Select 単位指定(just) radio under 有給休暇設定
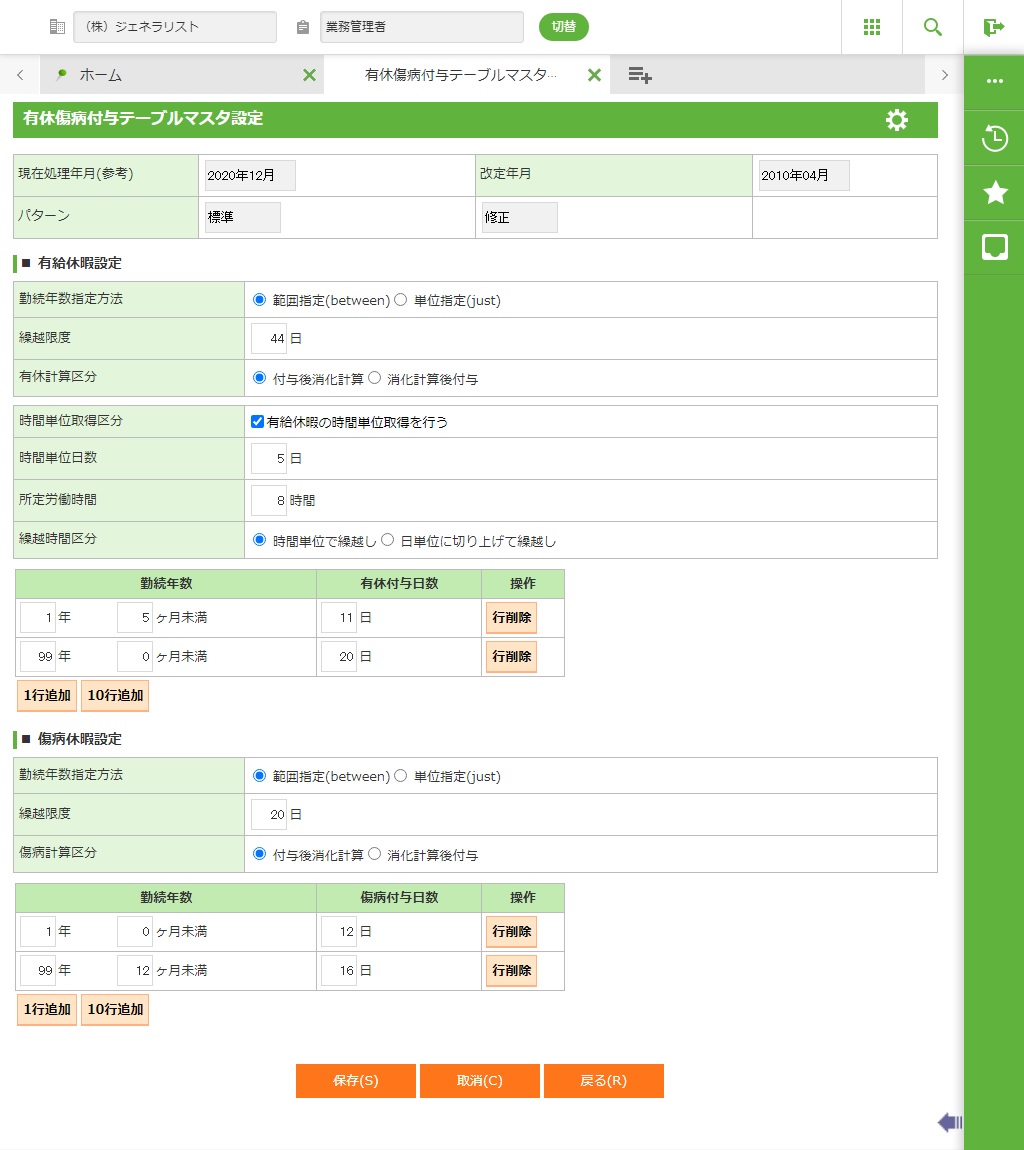The width and height of the screenshot is (1024, 1150). coord(401,300)
